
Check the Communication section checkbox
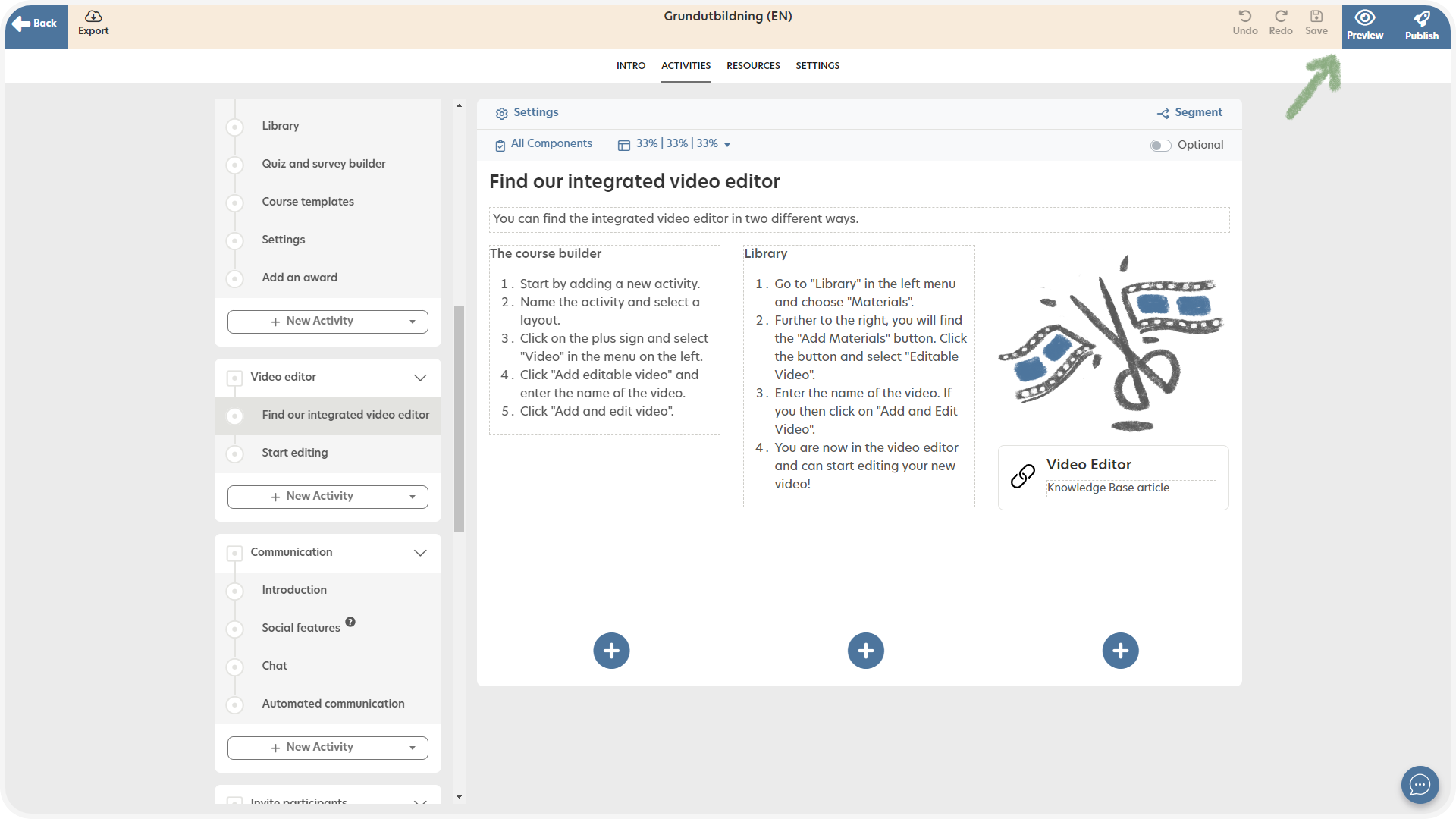235,553
